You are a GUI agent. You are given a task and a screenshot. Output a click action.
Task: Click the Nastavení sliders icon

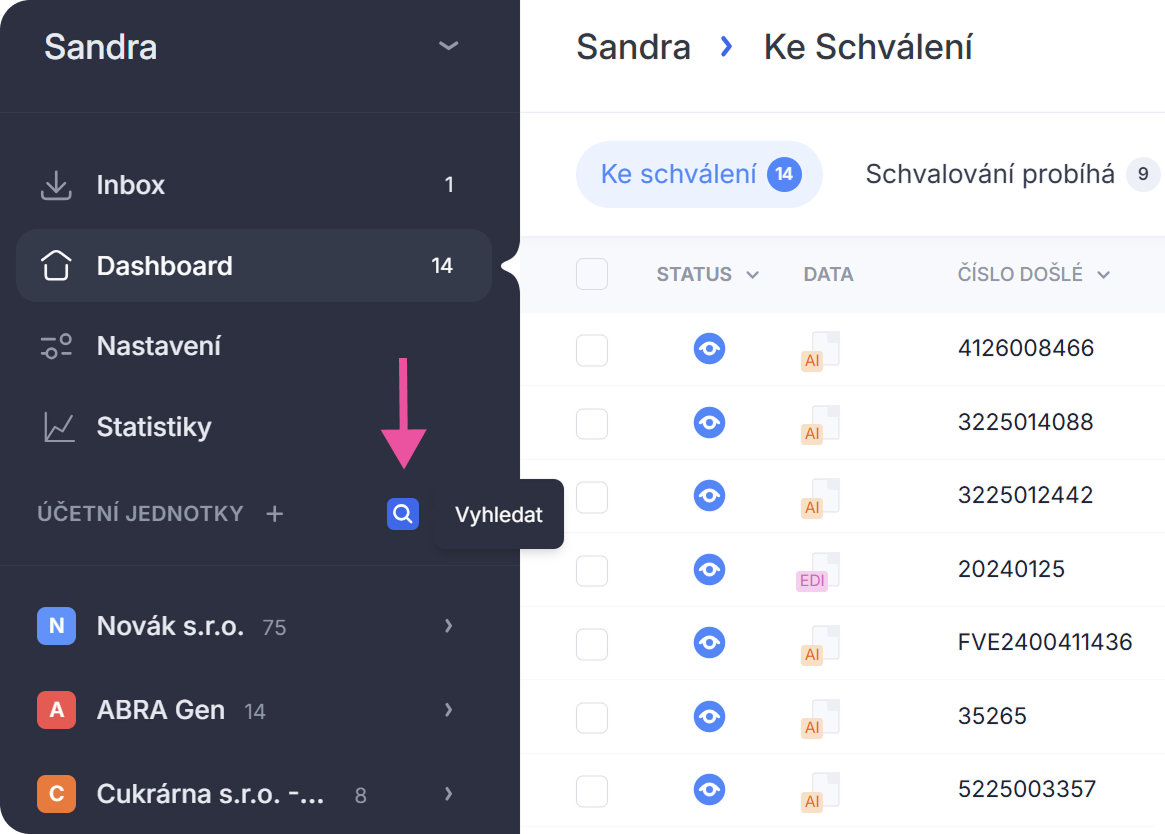point(57,347)
